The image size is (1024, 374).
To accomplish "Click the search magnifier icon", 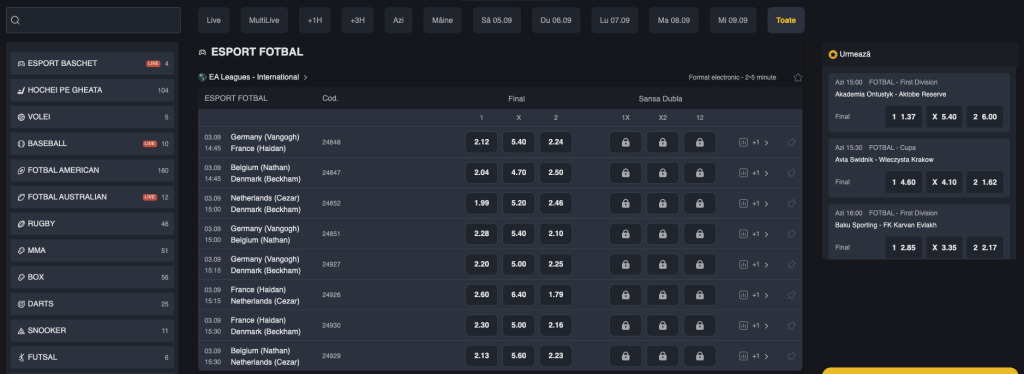I will (x=16, y=20).
